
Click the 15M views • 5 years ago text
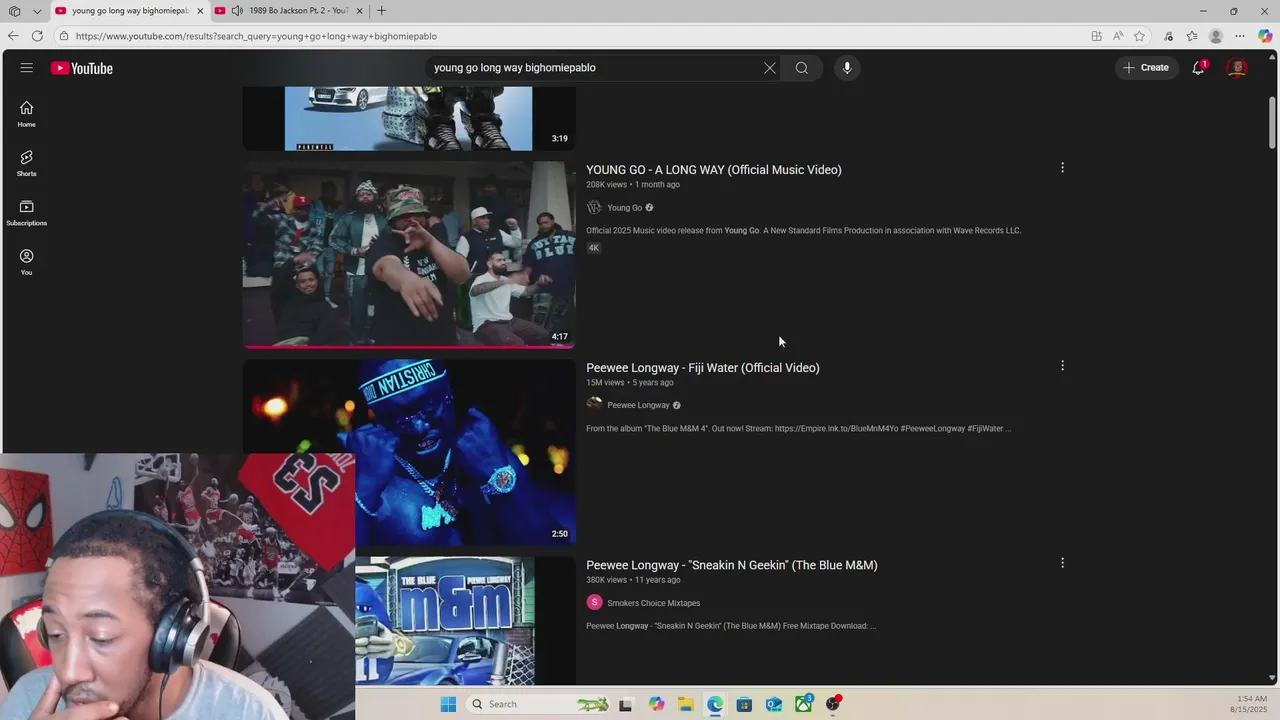[630, 383]
